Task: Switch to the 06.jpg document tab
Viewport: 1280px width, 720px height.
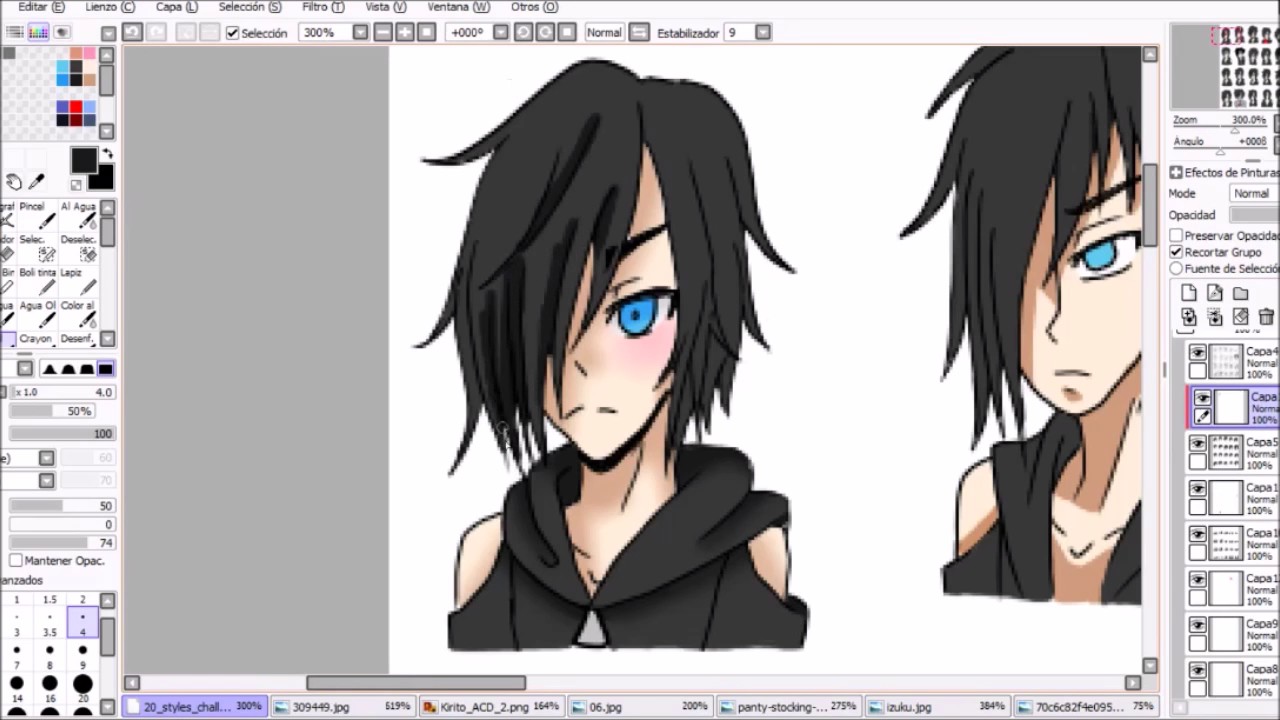Action: pyautogui.click(x=639, y=707)
